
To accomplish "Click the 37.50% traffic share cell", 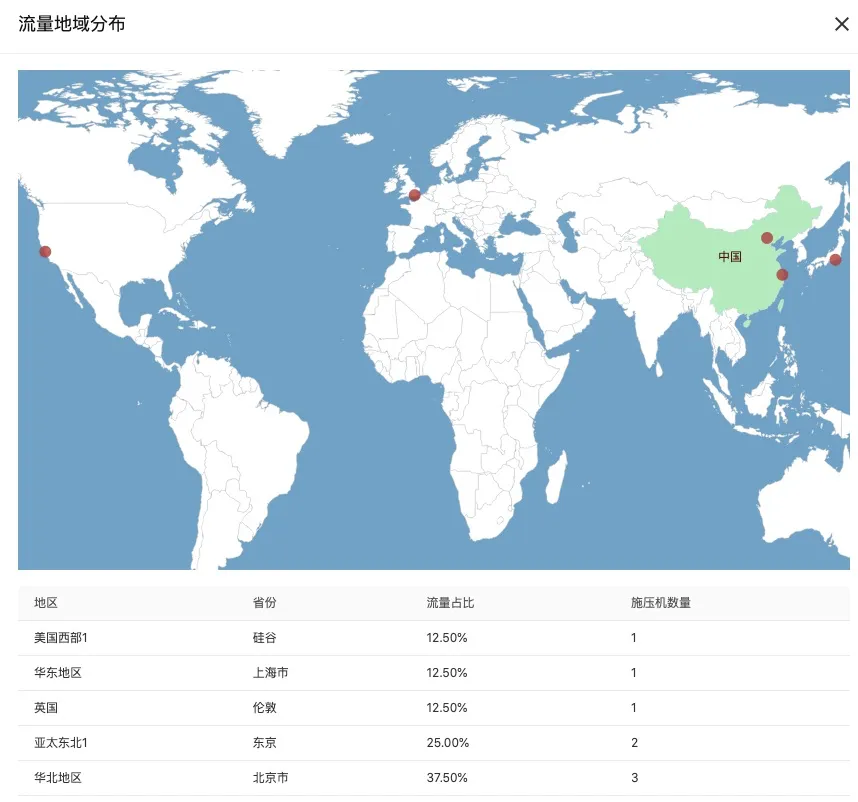I will point(447,778).
